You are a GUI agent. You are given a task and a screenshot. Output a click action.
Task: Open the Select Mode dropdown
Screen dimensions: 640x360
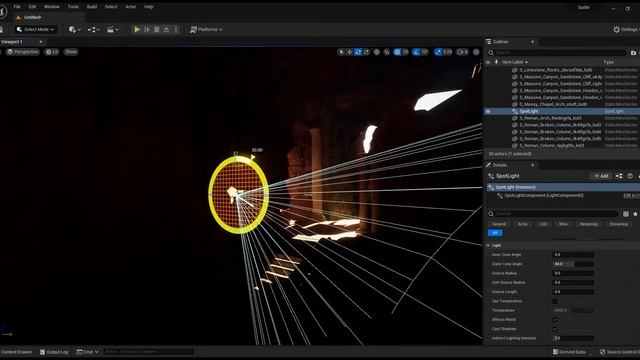pyautogui.click(x=35, y=29)
